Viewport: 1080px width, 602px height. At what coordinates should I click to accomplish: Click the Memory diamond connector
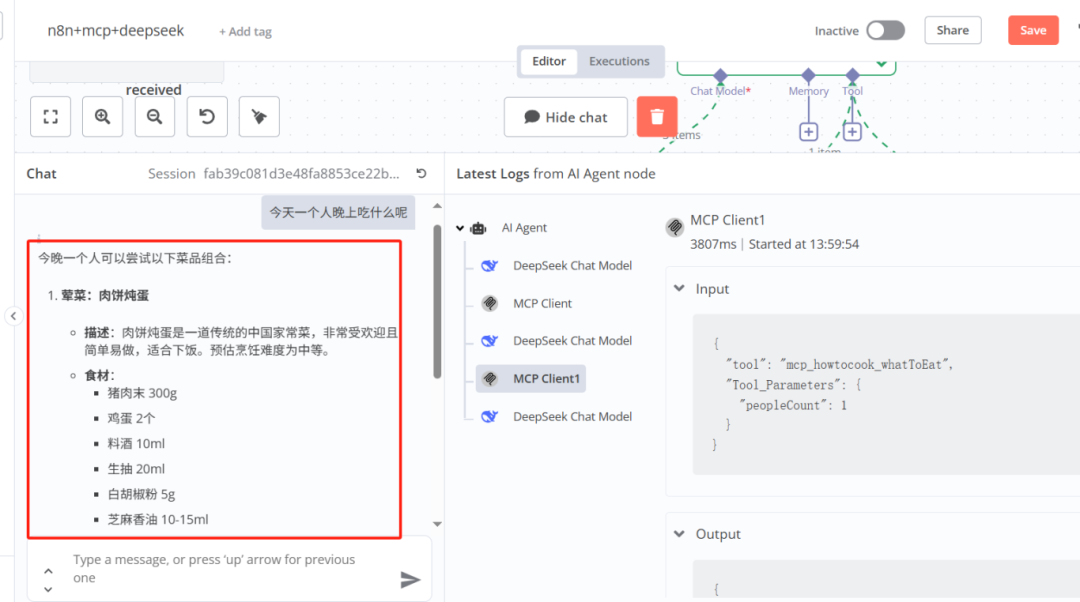809,74
